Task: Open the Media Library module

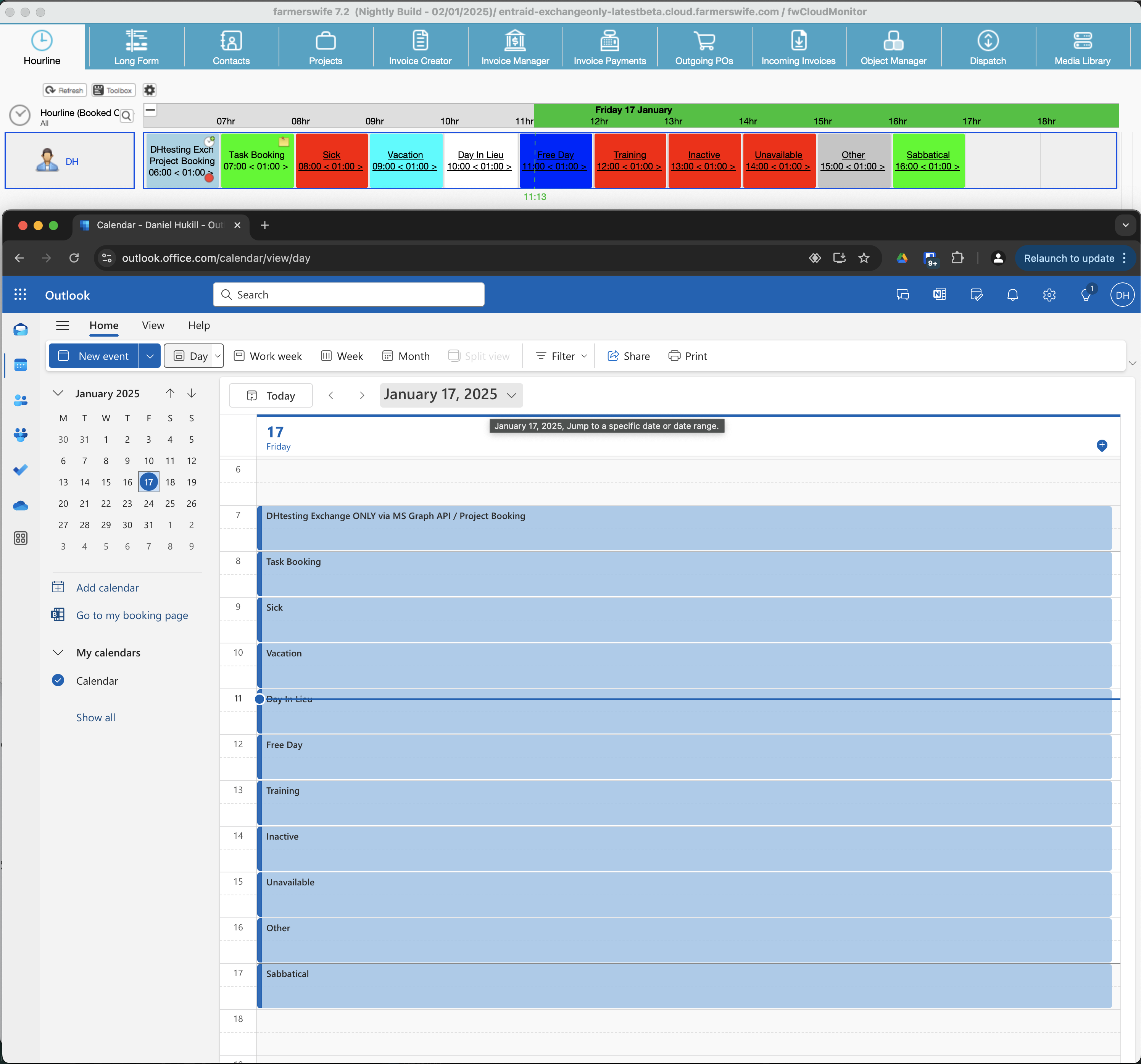Action: pyautogui.click(x=1082, y=47)
